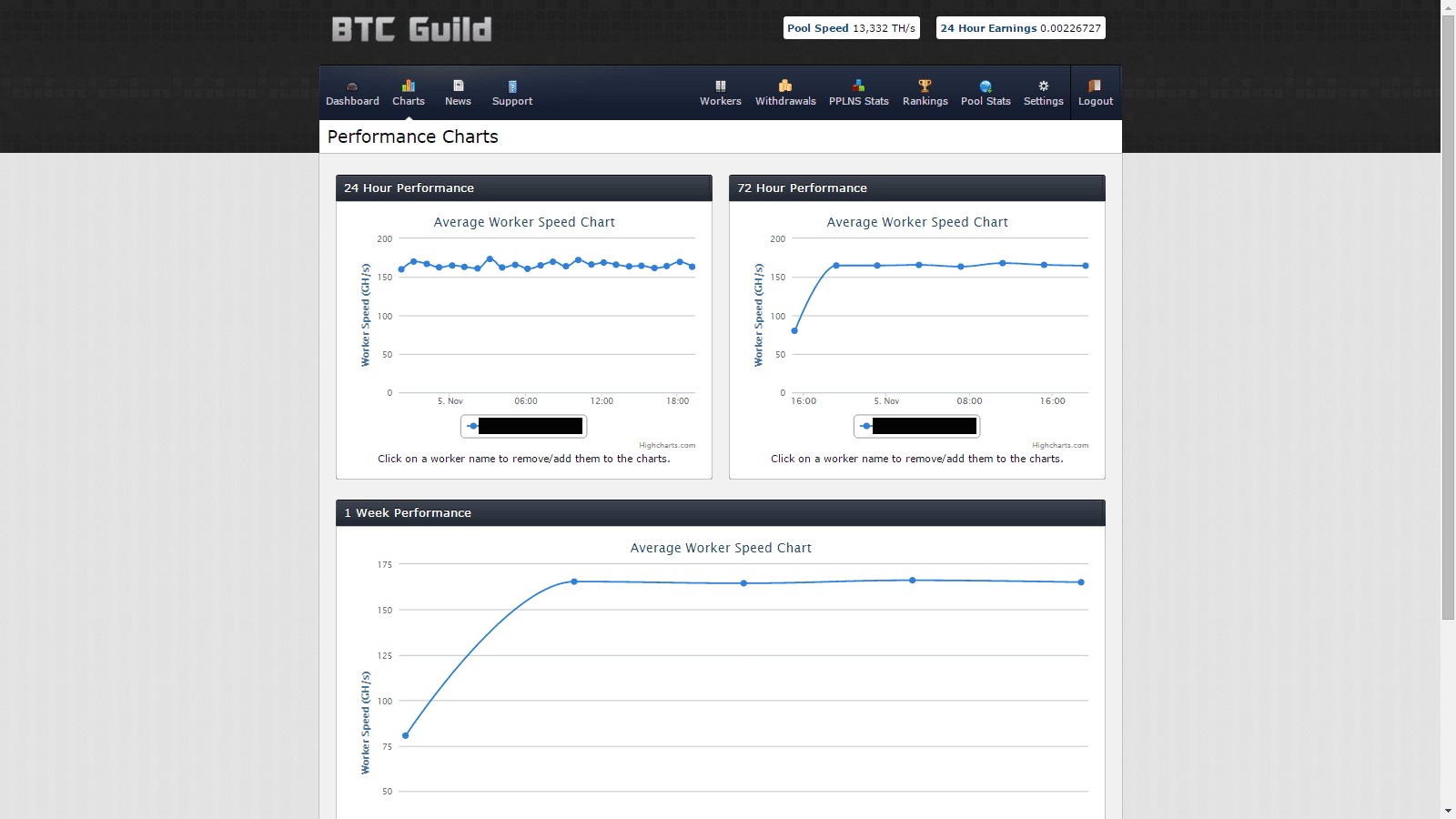This screenshot has width=1456, height=819.
Task: Go to Withdrawals menu label
Action: point(785,101)
